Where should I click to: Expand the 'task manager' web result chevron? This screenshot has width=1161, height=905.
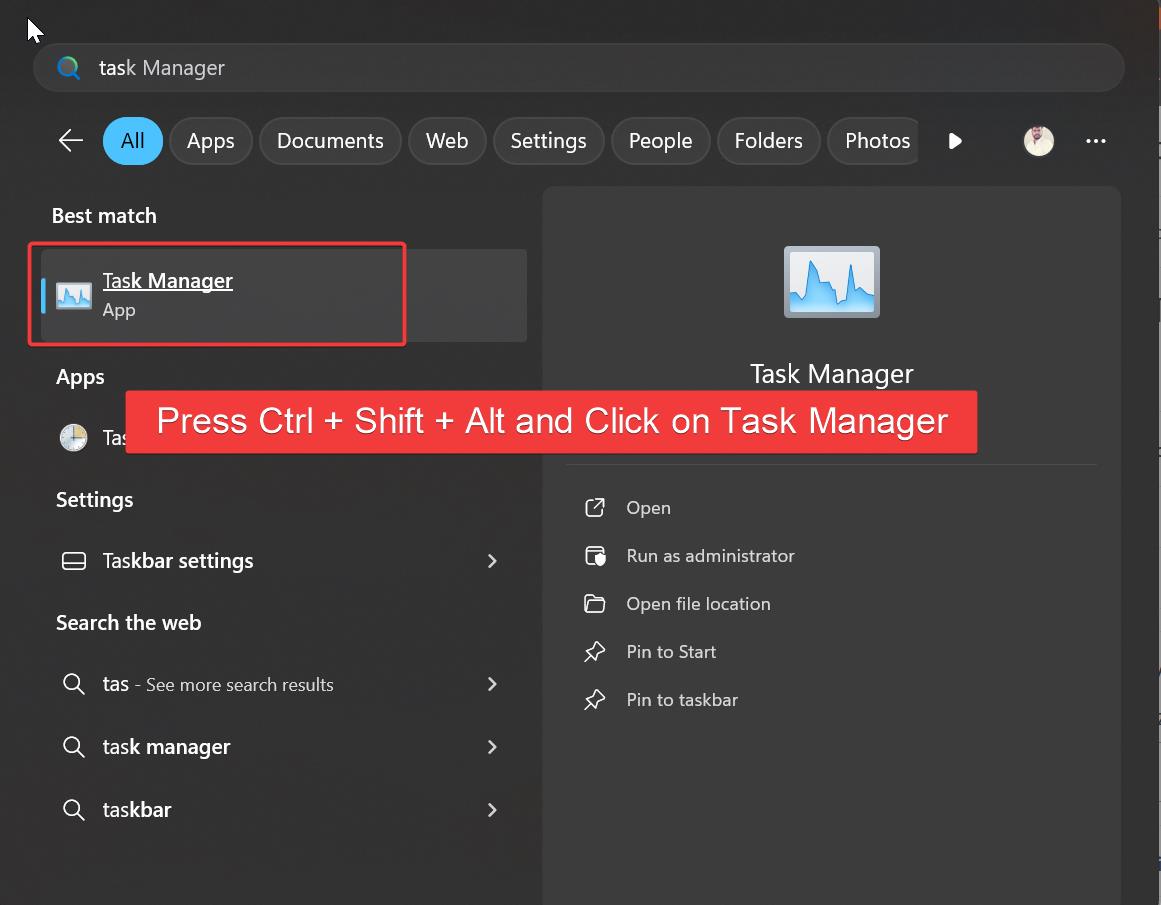click(492, 747)
